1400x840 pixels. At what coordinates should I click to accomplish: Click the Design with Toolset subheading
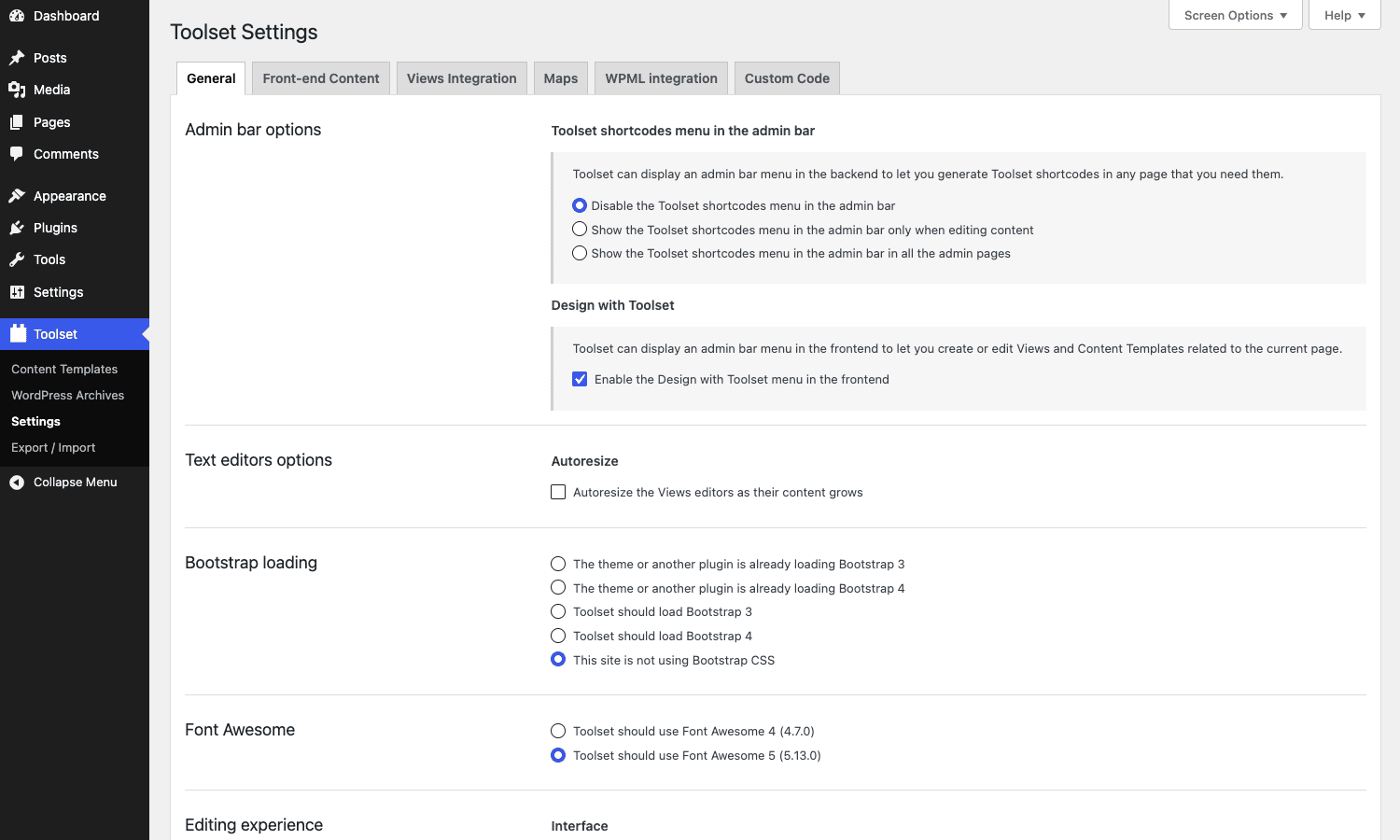coord(612,305)
